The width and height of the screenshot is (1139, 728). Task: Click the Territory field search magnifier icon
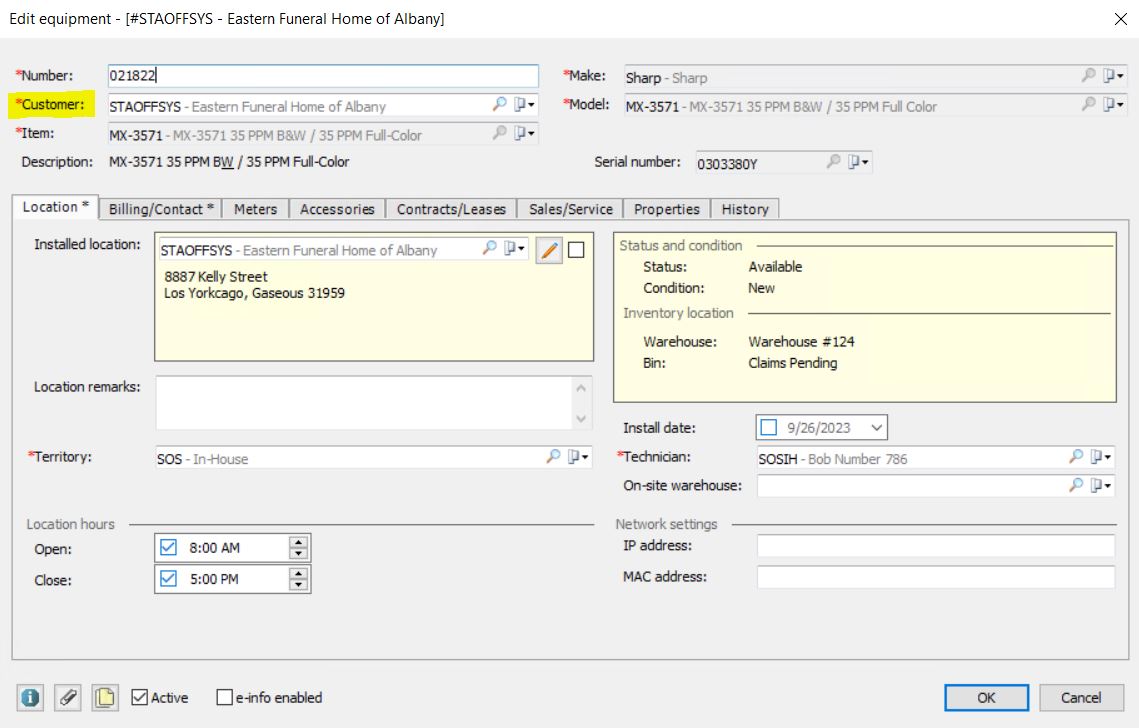click(554, 456)
